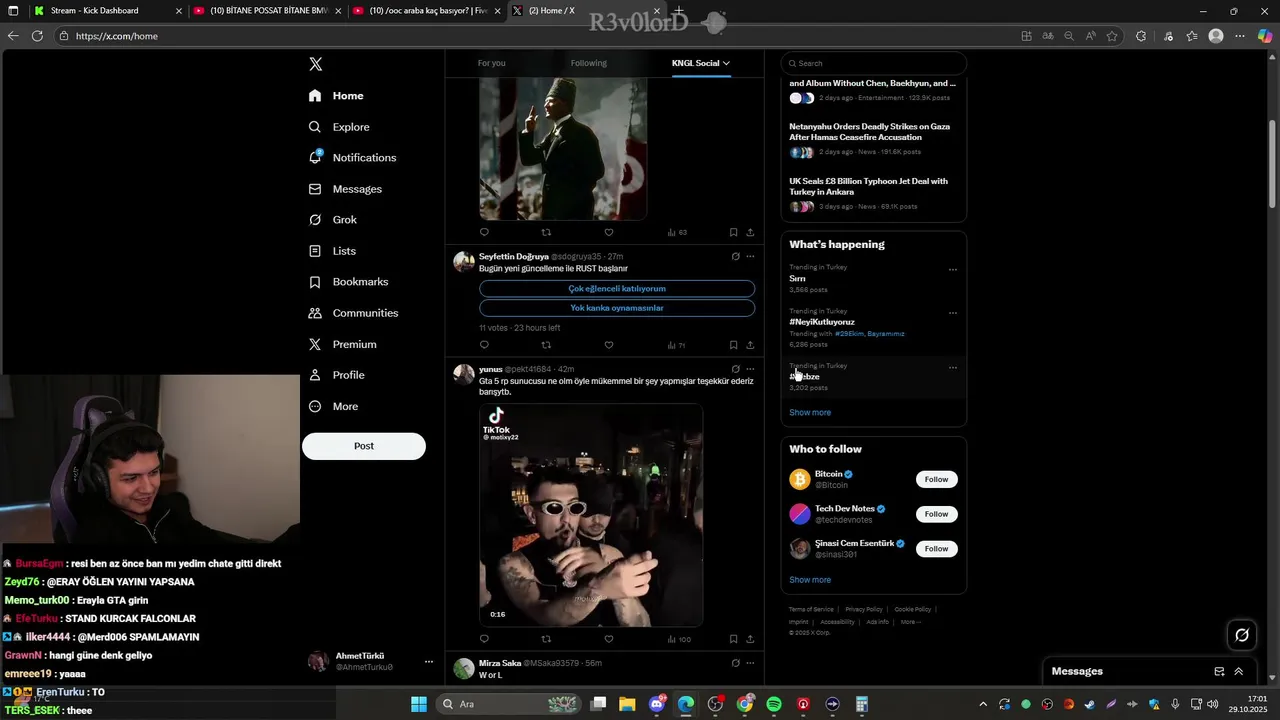Open Spotify from the taskbar
This screenshot has height=720, width=1280.
774,704
